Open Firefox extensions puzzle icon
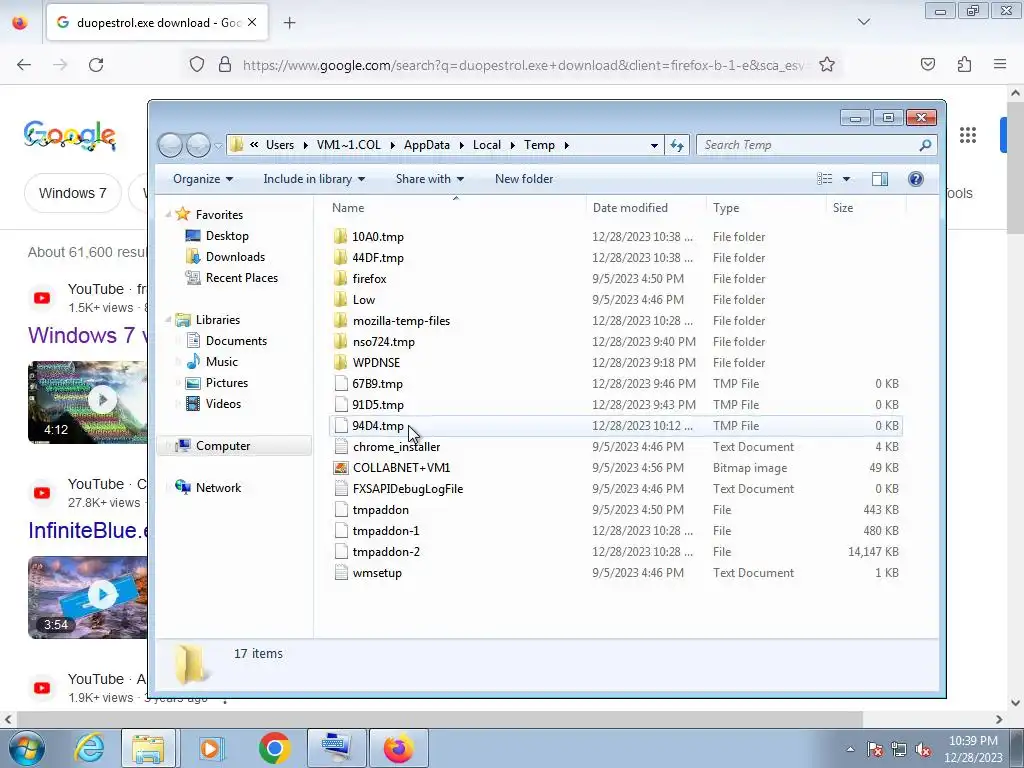This screenshot has height=768, width=1024. [x=964, y=65]
